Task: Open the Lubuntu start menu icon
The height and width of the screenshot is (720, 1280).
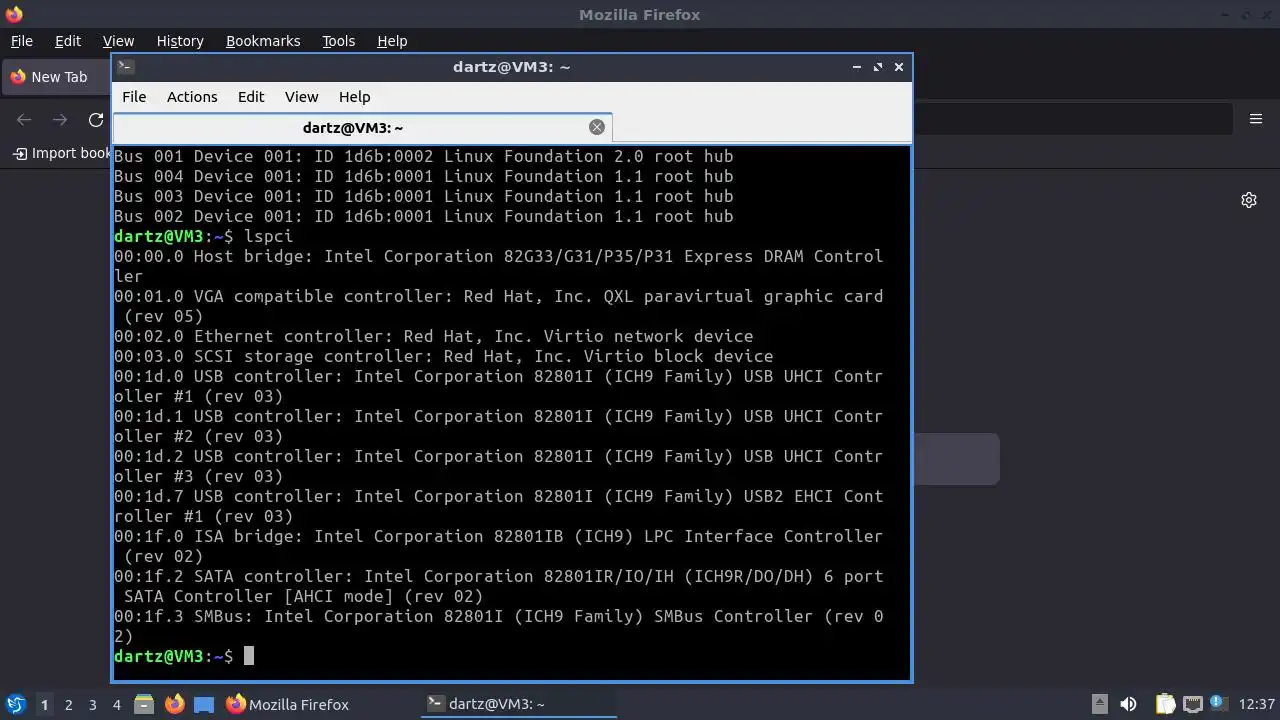Action: pos(16,704)
